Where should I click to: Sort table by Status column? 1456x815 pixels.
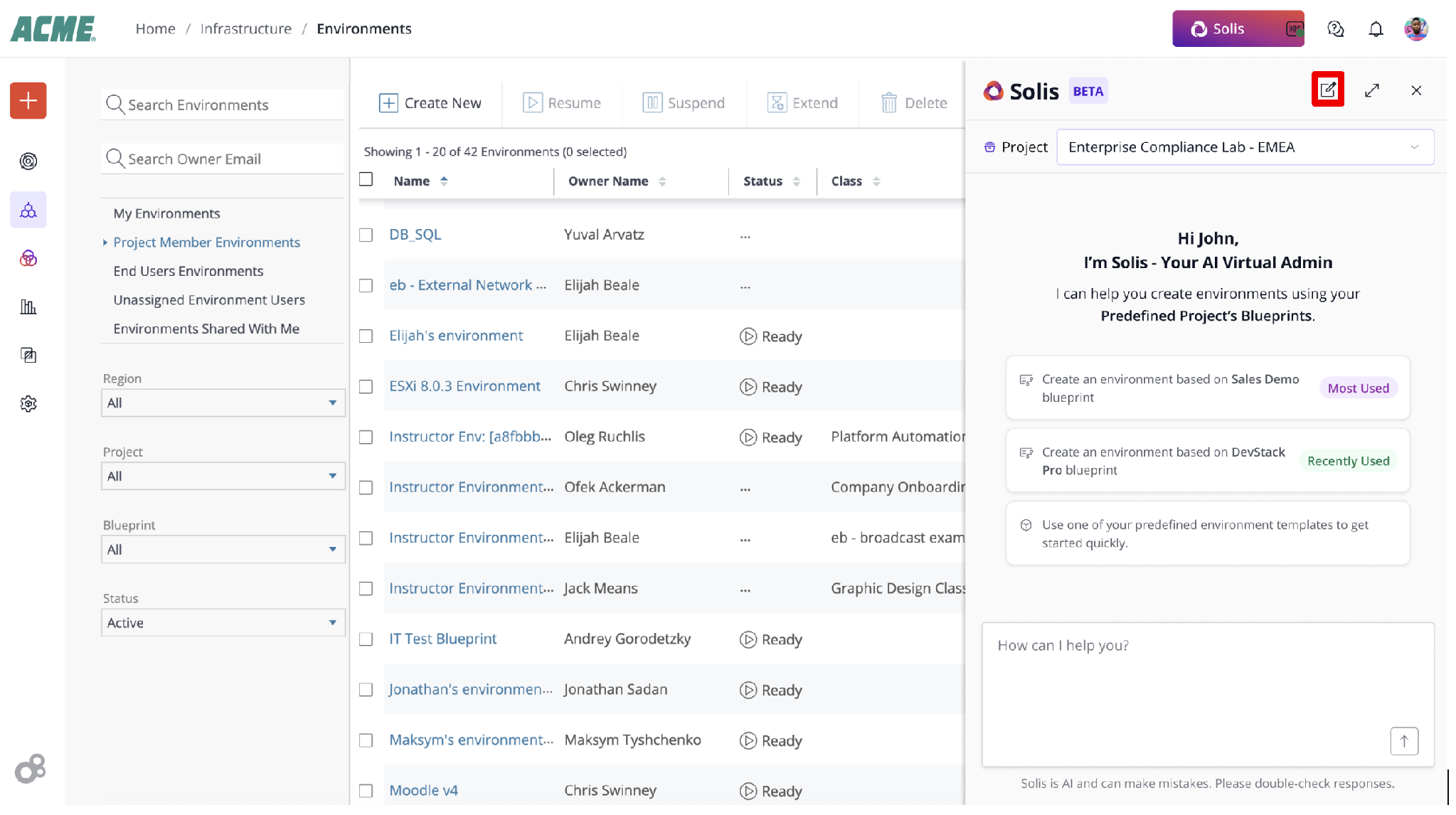click(x=797, y=181)
